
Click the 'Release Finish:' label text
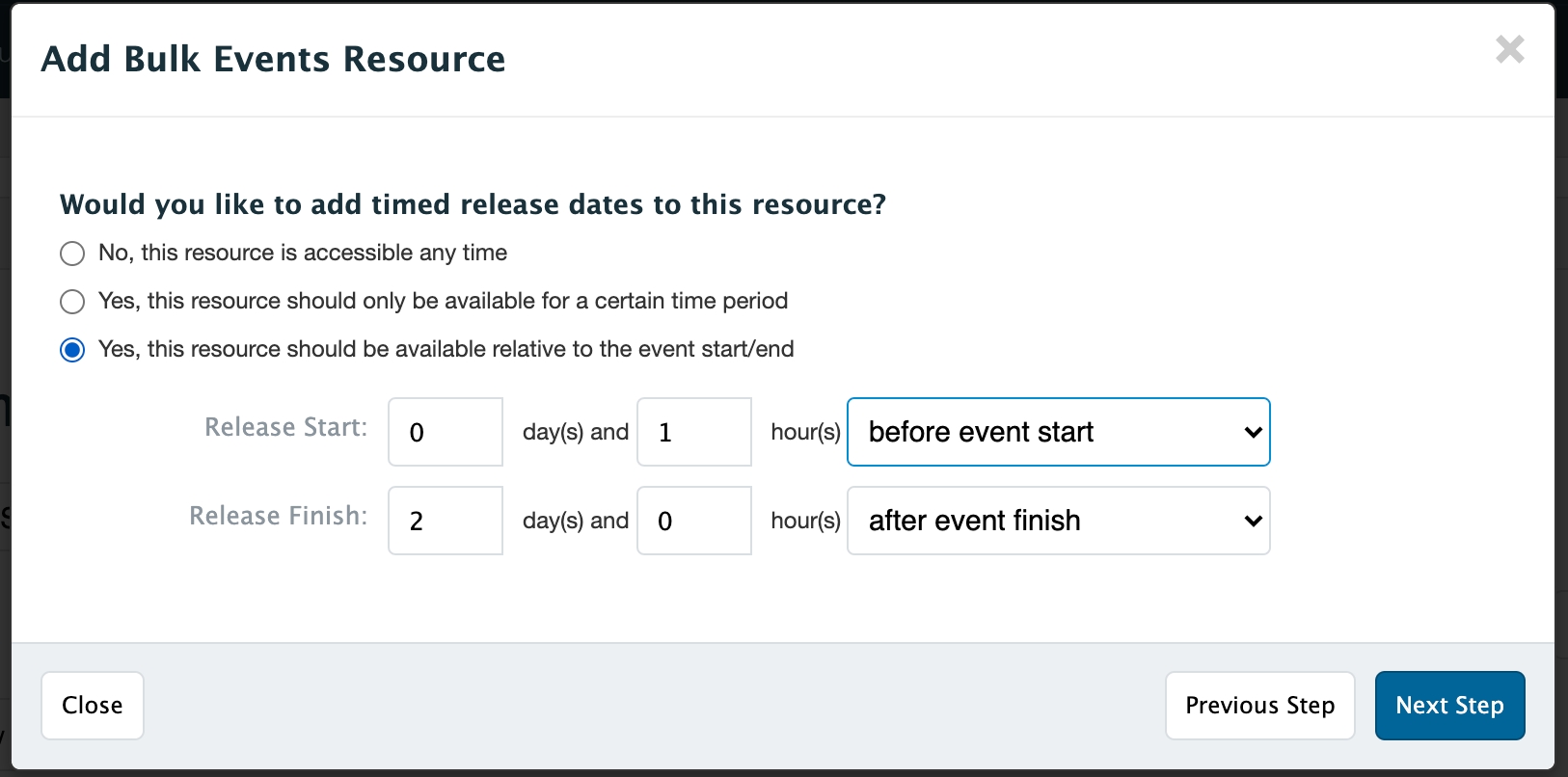pyautogui.click(x=278, y=516)
